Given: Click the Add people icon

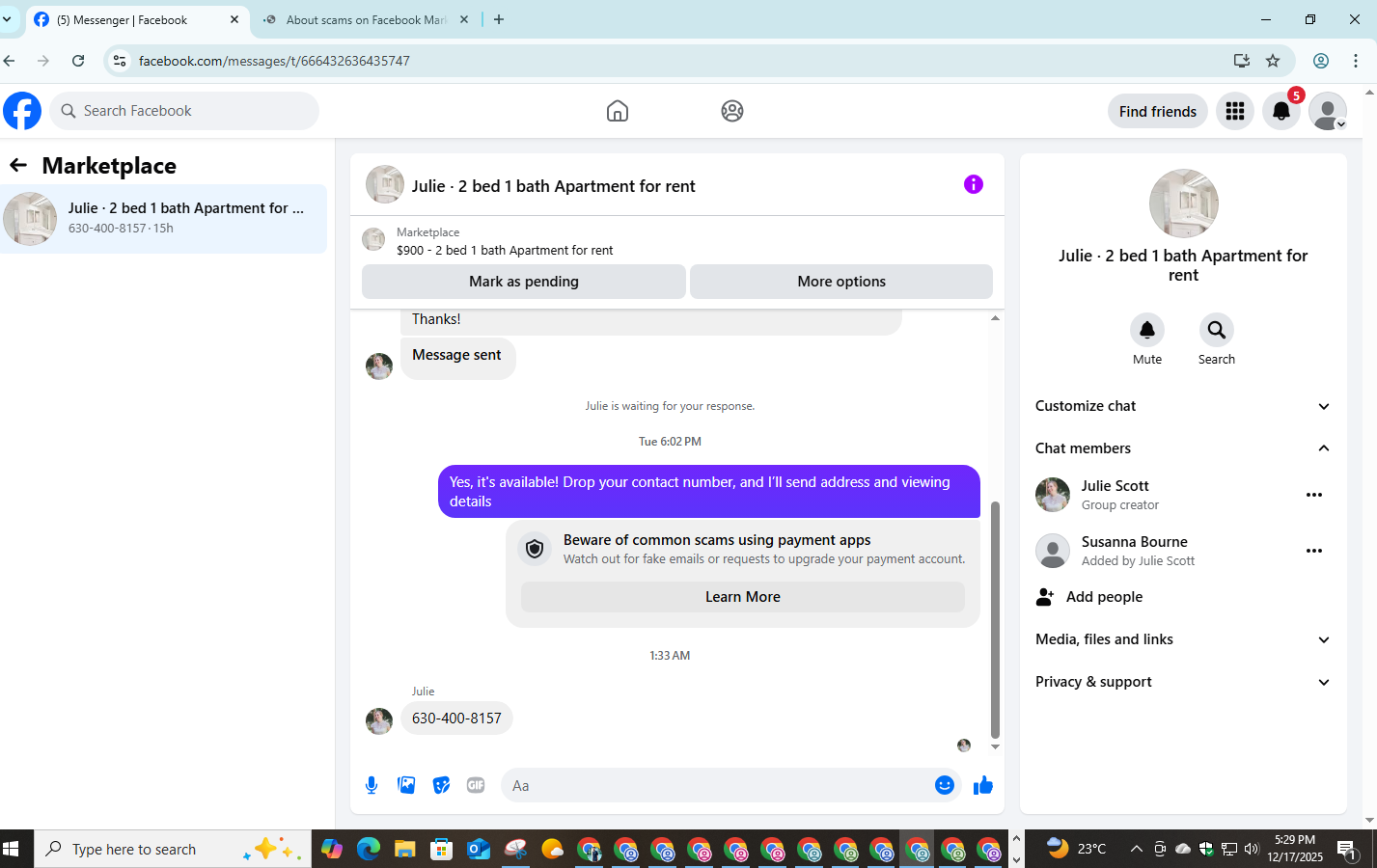Looking at the screenshot, I should [1045, 597].
